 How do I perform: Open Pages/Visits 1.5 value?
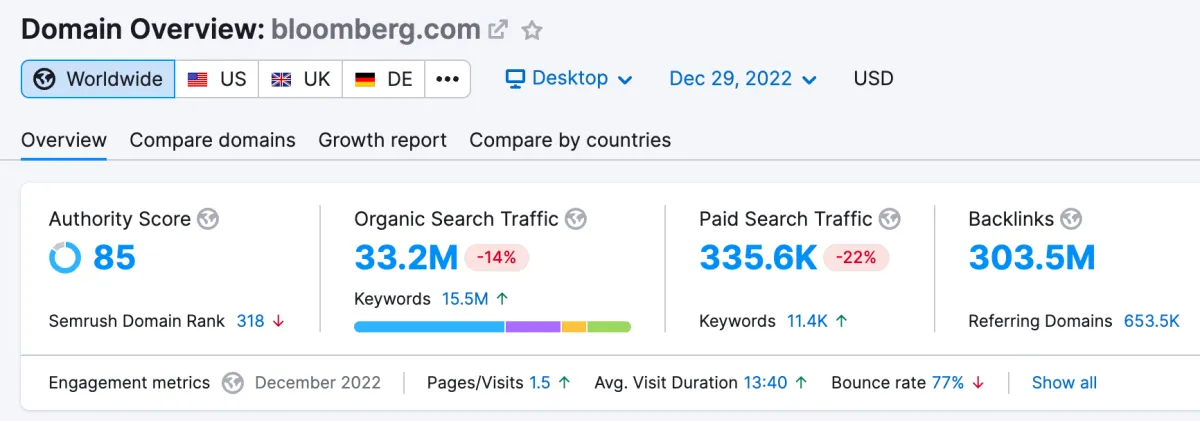540,383
